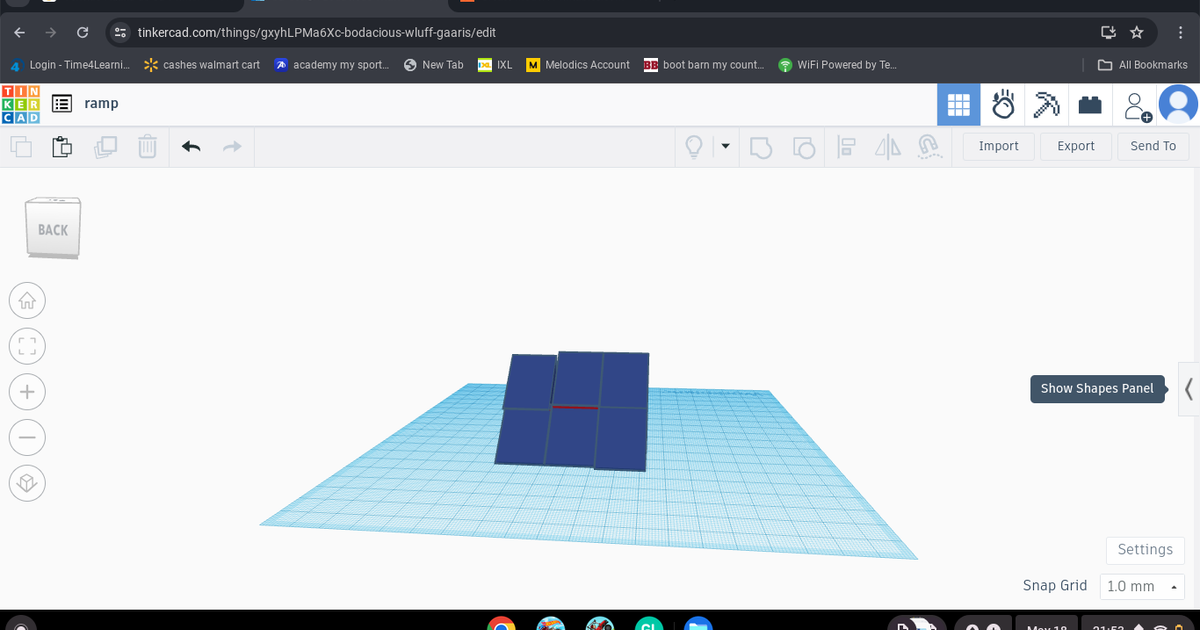Image resolution: width=1200 pixels, height=630 pixels.
Task: Select the Flip (mirror) tool
Action: click(886, 146)
